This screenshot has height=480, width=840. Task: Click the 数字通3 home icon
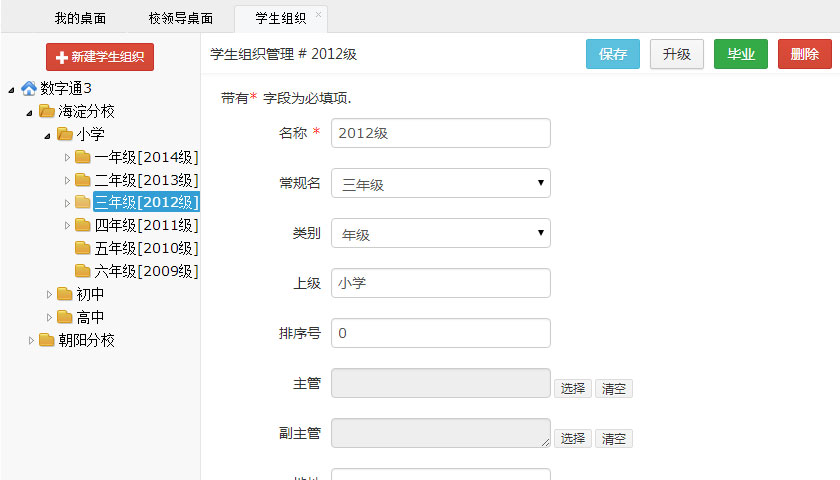click(x=29, y=88)
